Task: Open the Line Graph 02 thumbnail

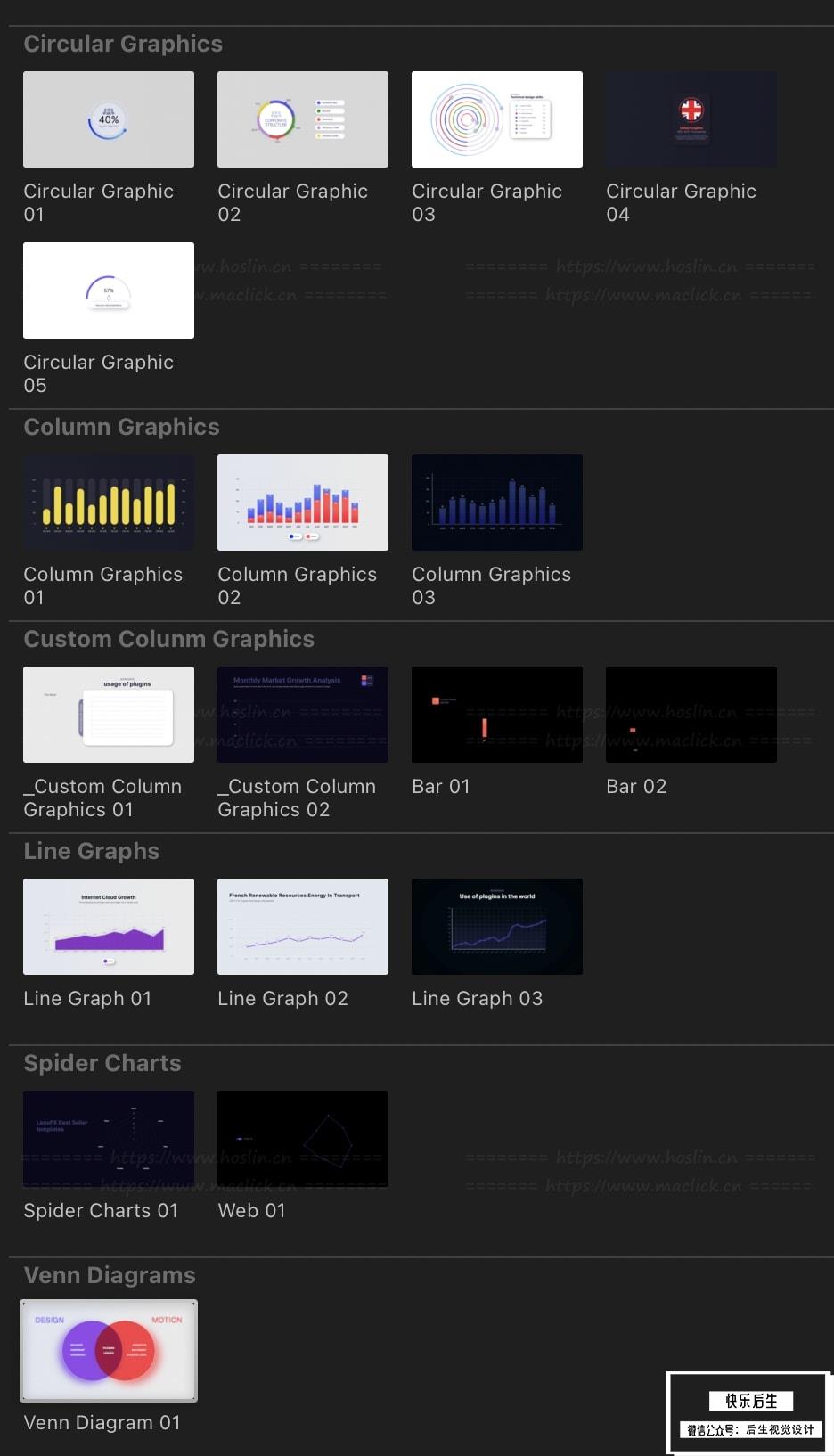Action: coord(303,927)
